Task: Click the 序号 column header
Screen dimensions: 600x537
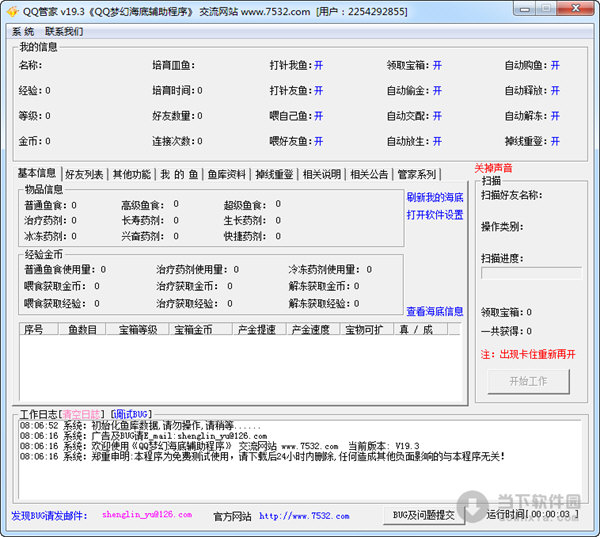Action: 38,329
